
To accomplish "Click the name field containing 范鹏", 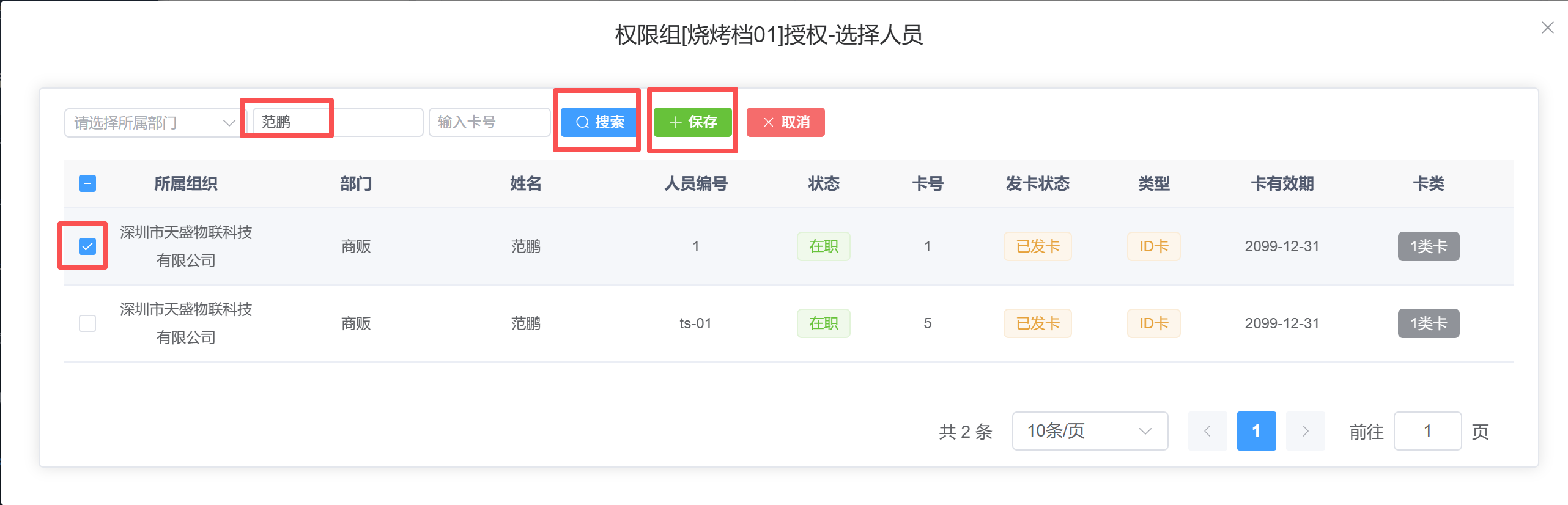I will pyautogui.click(x=338, y=122).
